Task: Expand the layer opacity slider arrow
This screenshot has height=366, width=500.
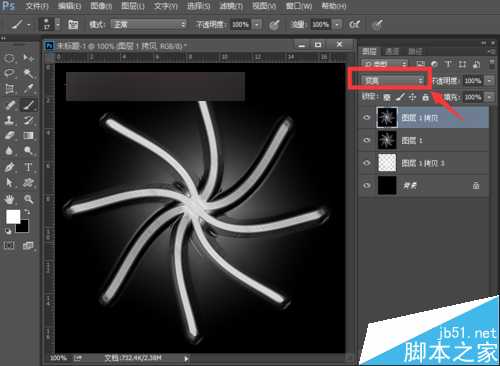Action: click(489, 81)
